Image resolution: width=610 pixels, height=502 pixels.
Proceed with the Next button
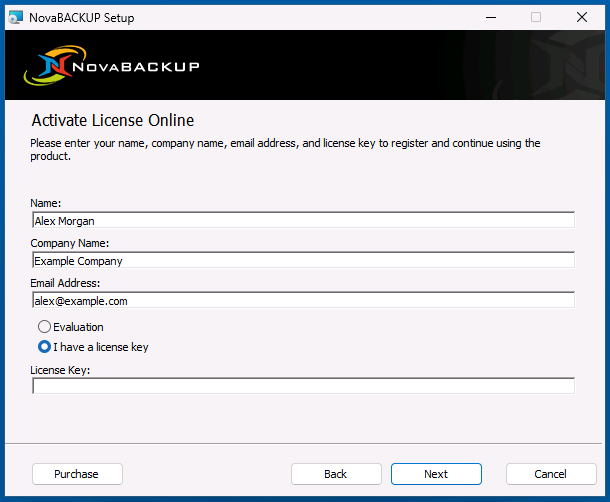pos(436,474)
